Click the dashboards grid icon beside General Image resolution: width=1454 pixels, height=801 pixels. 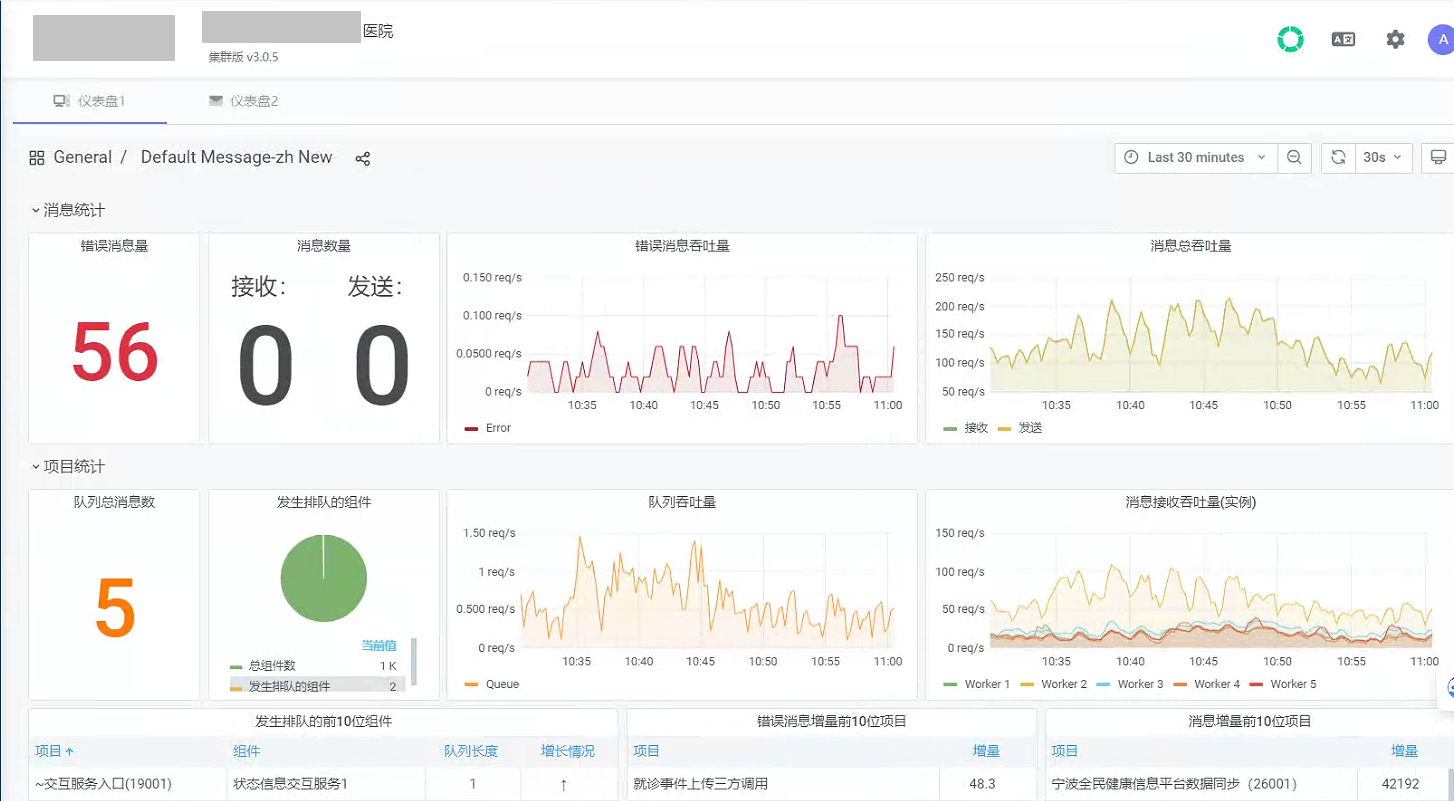pos(36,157)
